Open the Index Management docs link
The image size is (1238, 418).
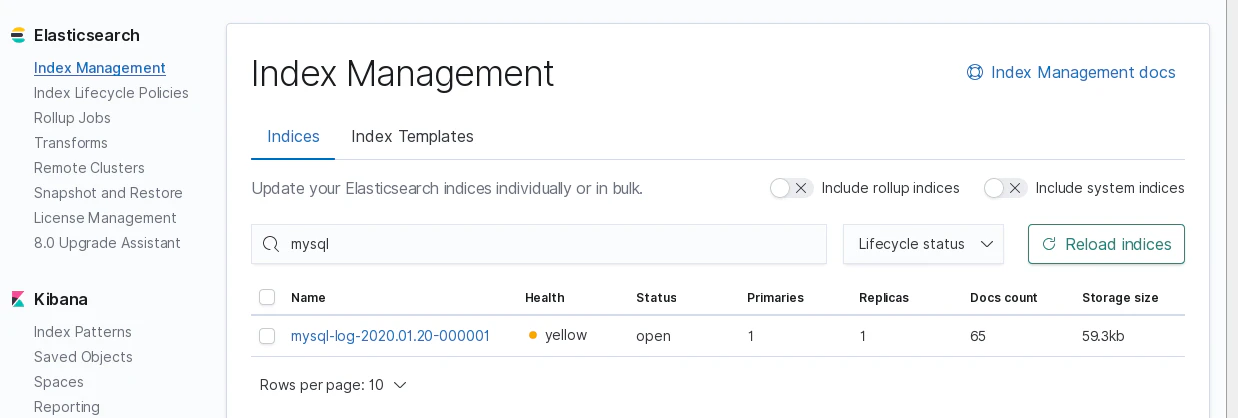1083,72
